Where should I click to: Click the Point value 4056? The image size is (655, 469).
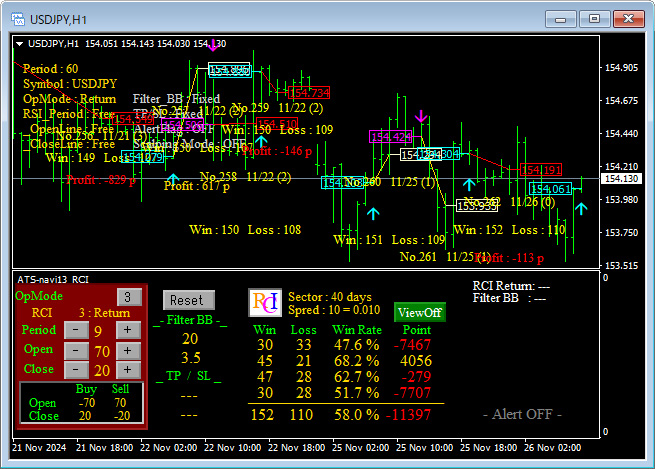pyautogui.click(x=416, y=361)
